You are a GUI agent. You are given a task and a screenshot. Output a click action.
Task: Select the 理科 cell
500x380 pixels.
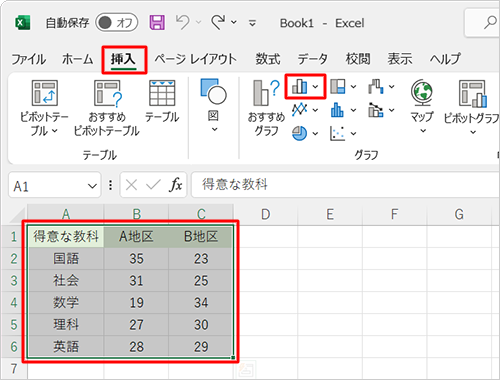tap(66, 324)
